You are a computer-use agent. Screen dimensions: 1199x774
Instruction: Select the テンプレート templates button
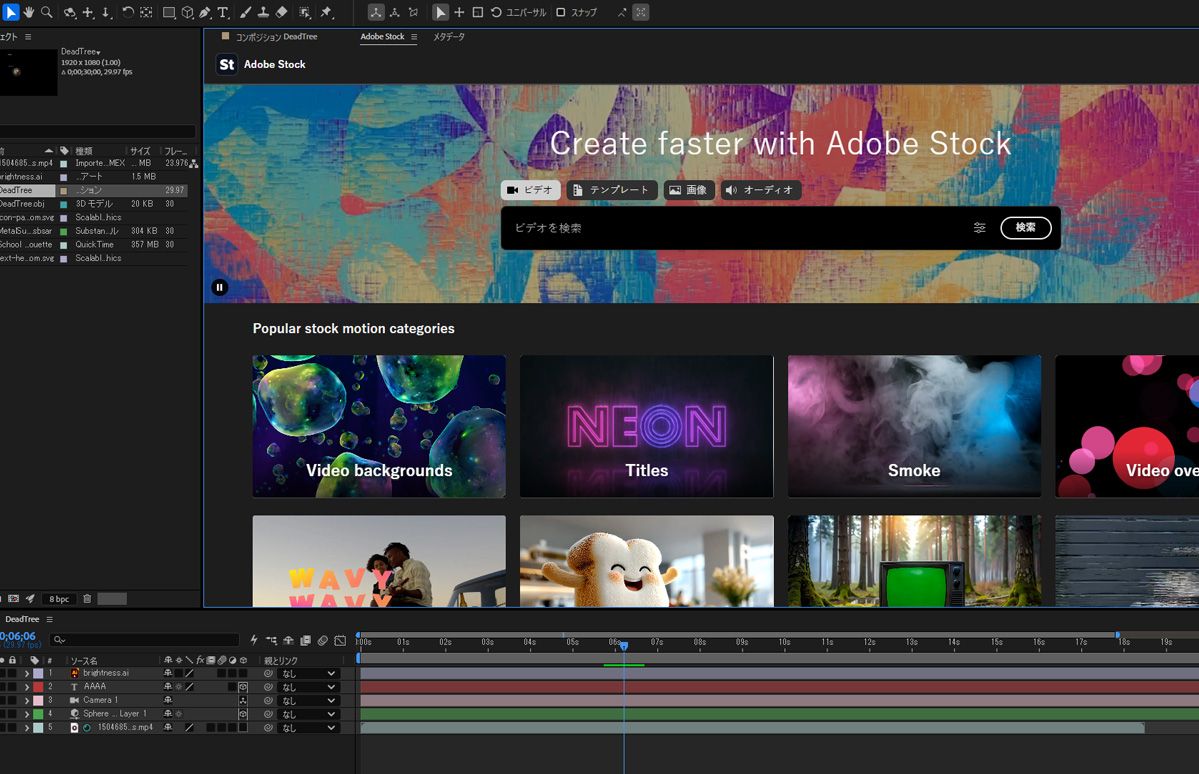[x=612, y=190]
